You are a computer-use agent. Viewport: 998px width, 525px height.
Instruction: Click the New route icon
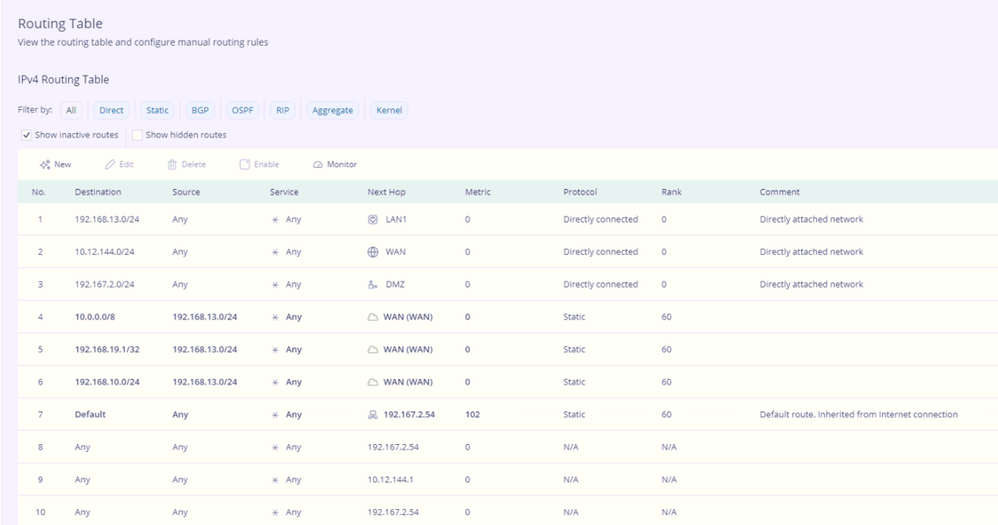tap(45, 164)
